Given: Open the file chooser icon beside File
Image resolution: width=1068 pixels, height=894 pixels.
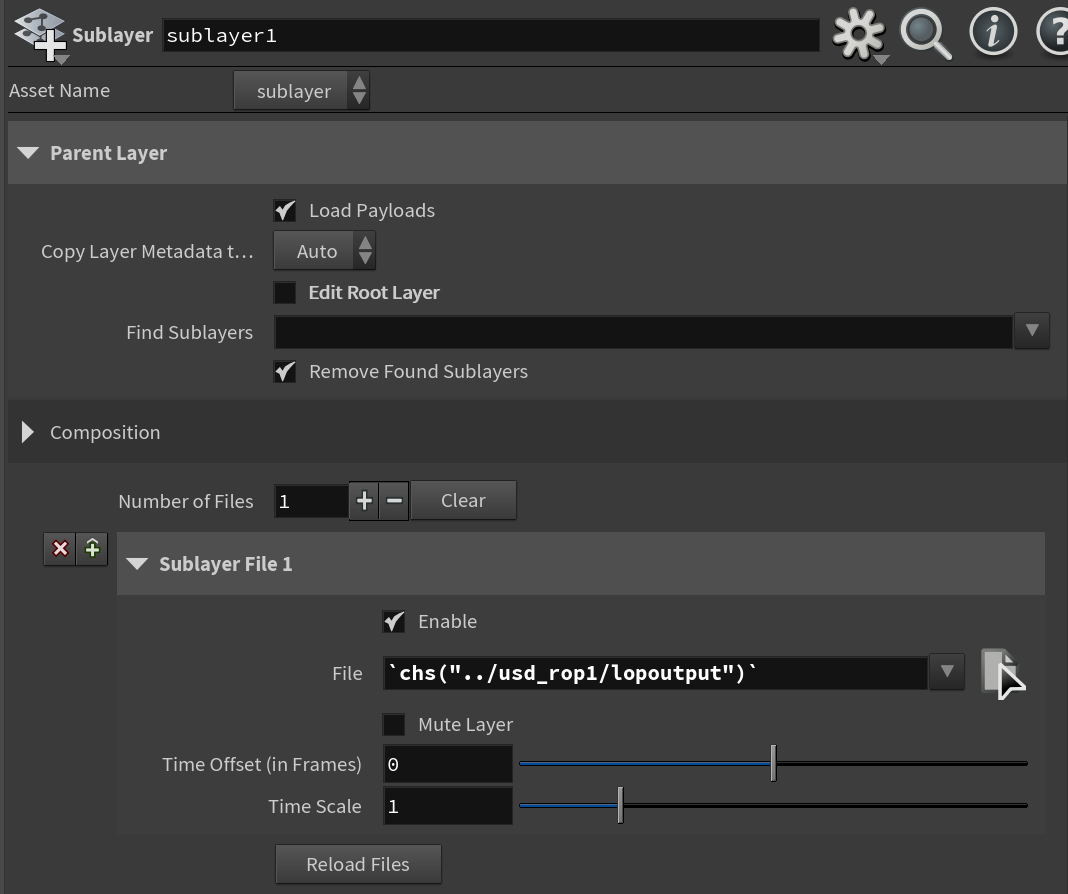Looking at the screenshot, I should 1002,673.
